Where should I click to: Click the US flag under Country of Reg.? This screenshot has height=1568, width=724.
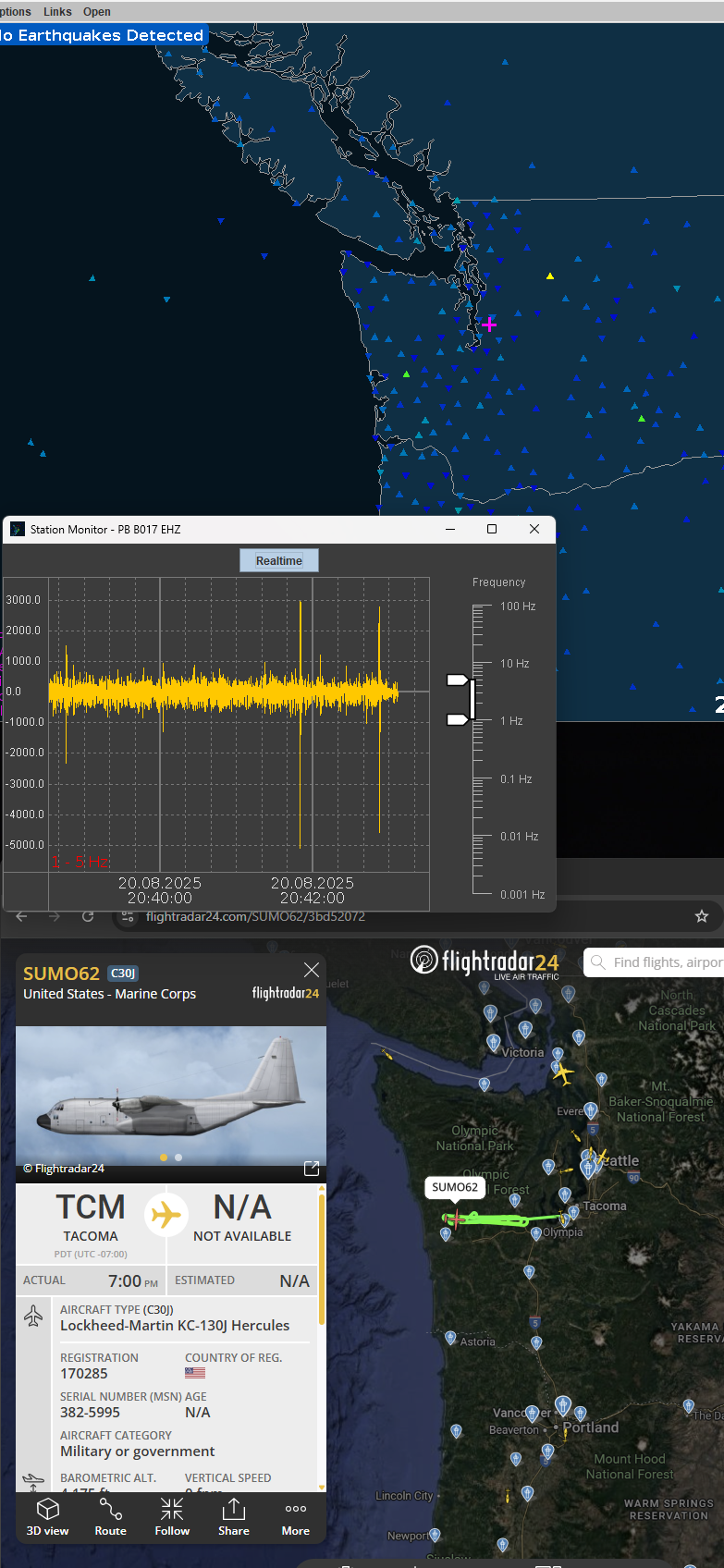(195, 1373)
